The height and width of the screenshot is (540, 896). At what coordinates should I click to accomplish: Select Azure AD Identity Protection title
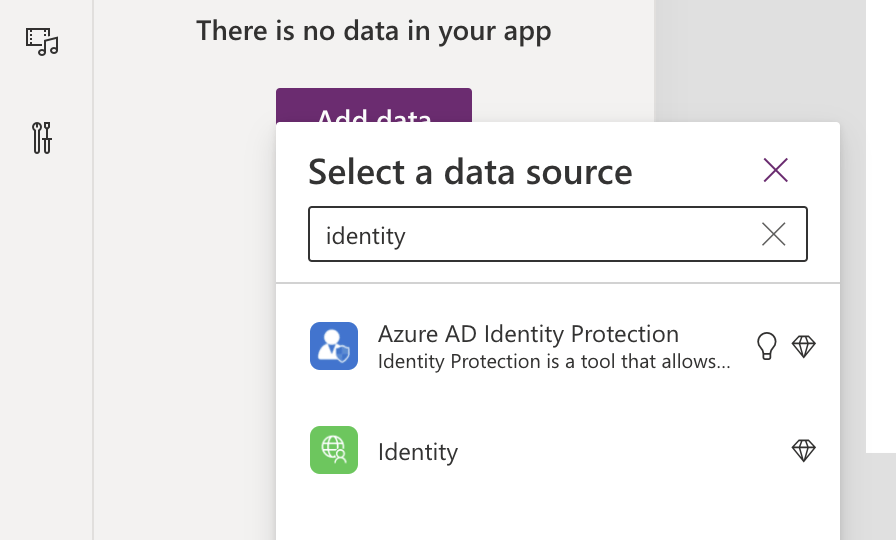tap(528, 334)
